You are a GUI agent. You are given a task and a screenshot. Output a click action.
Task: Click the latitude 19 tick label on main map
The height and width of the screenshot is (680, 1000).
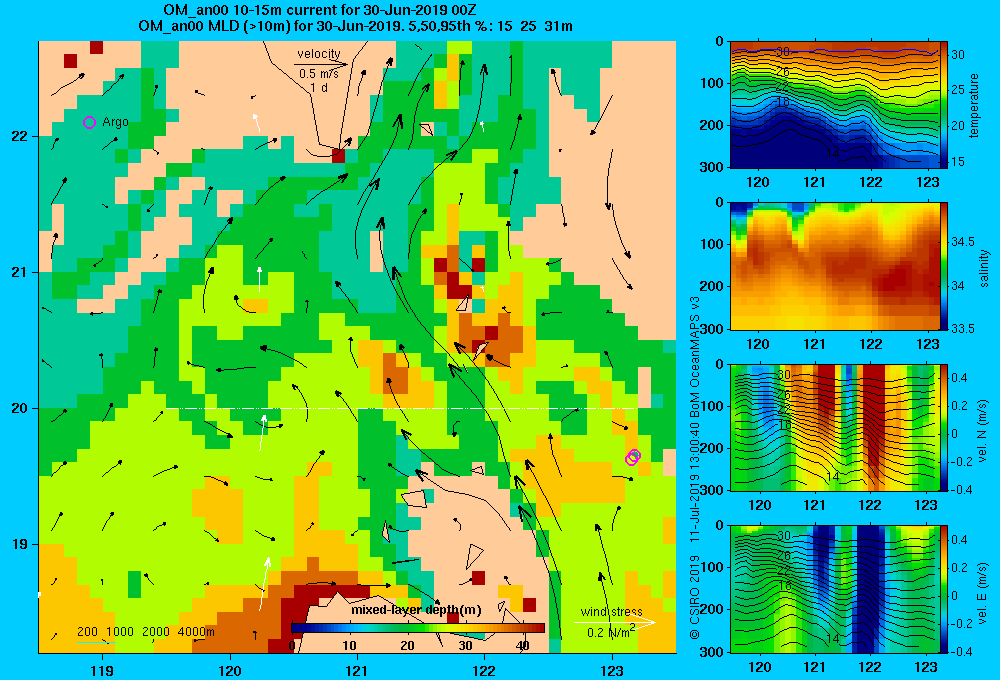tap(20, 544)
